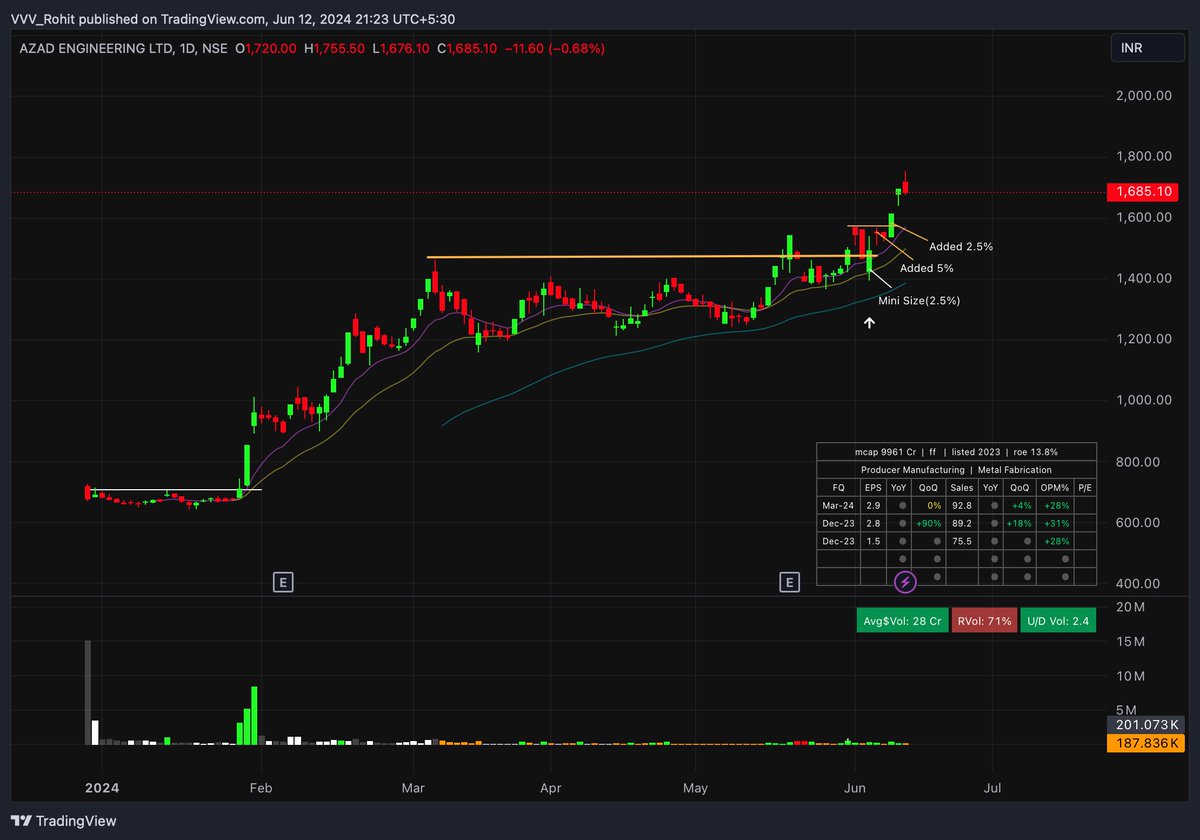This screenshot has height=840, width=1200.
Task: Select the red 1,685.10 current price label
Action: click(x=1143, y=191)
